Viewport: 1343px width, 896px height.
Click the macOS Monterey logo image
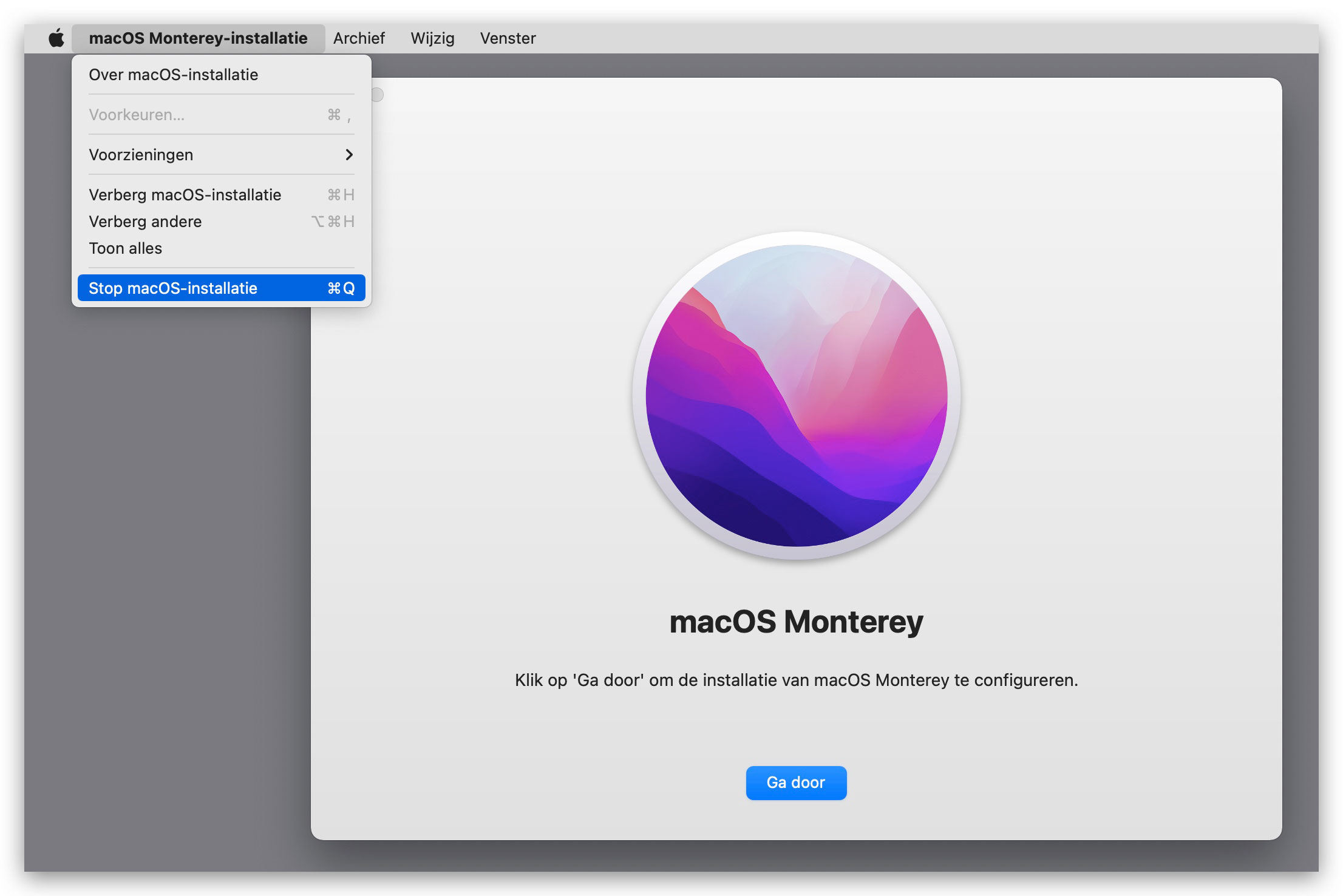click(796, 395)
